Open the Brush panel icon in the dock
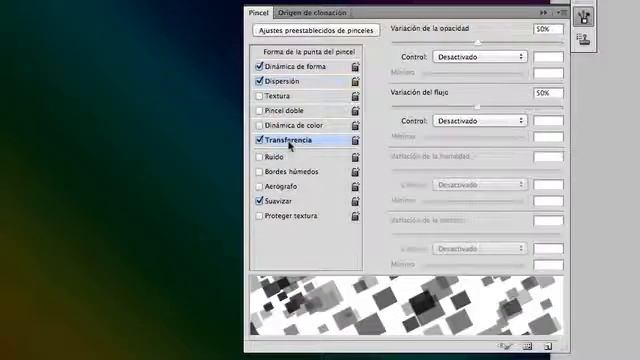 [x=583, y=17]
